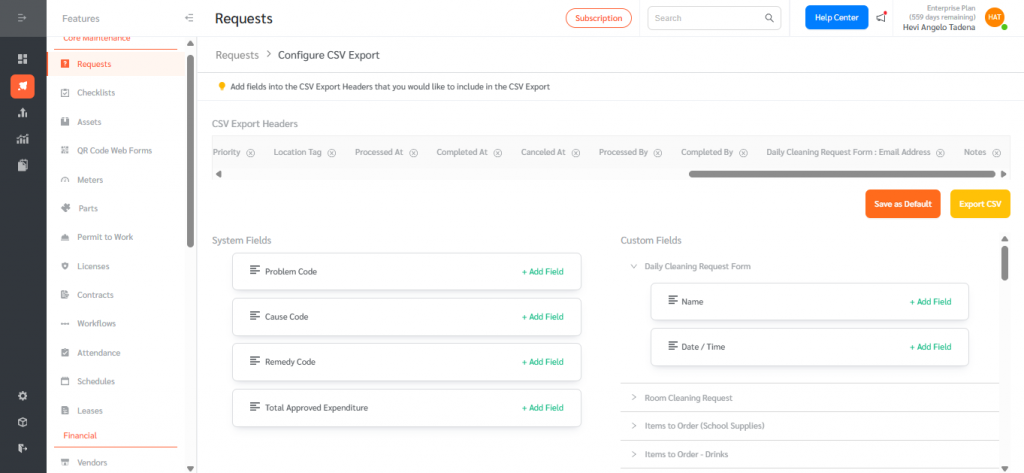
Task: Remove the Completed At header via X icon
Action: [497, 153]
